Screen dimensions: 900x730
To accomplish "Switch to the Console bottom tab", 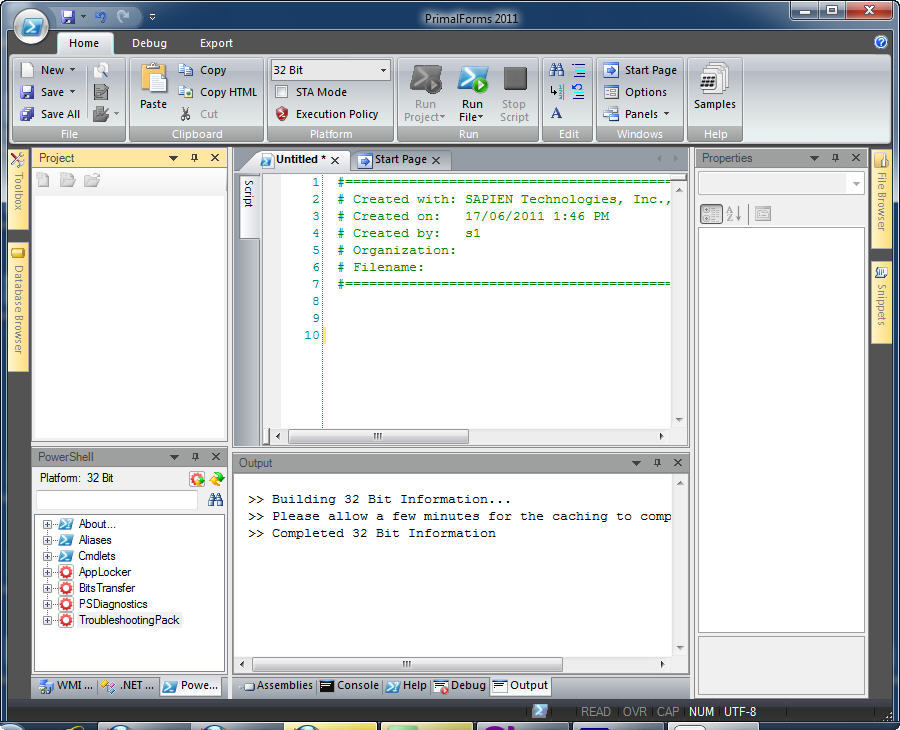I will pos(350,686).
